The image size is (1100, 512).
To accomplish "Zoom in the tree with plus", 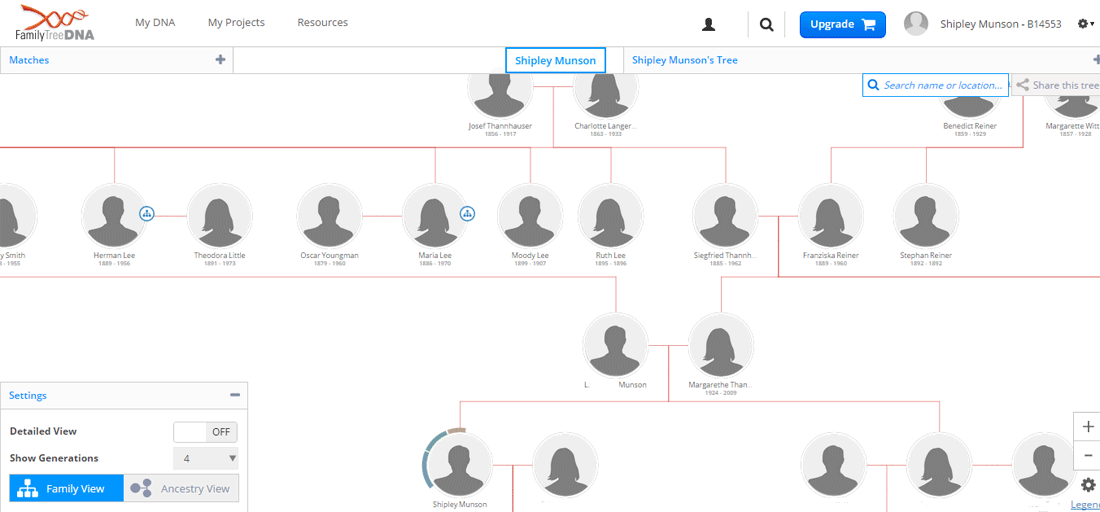I will point(1088,426).
